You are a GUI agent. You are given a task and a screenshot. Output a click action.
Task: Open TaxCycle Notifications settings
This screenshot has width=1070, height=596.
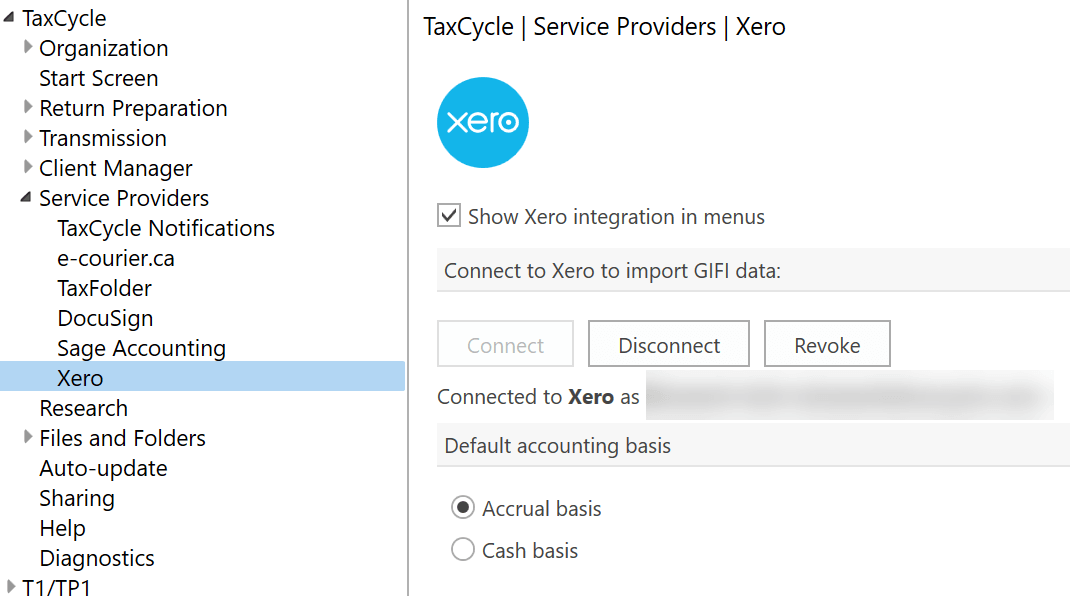point(166,229)
